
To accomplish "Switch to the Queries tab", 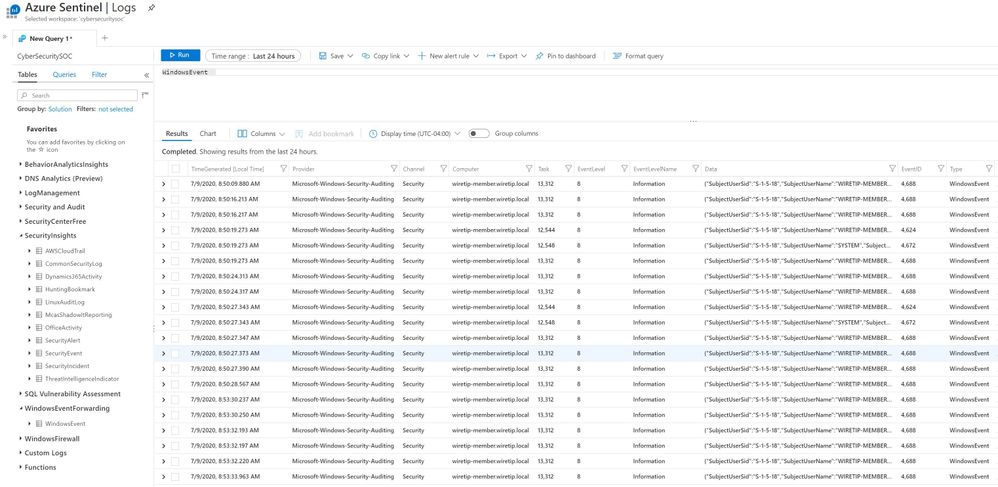I will pos(64,75).
